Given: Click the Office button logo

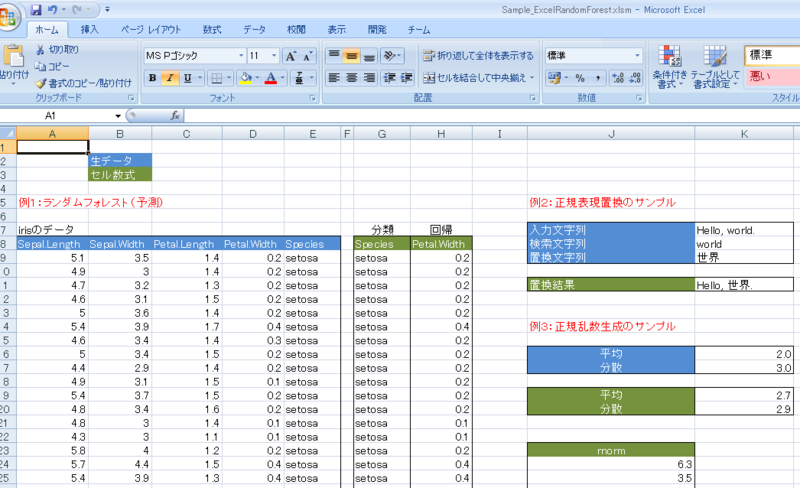Looking at the screenshot, I should (7, 18).
